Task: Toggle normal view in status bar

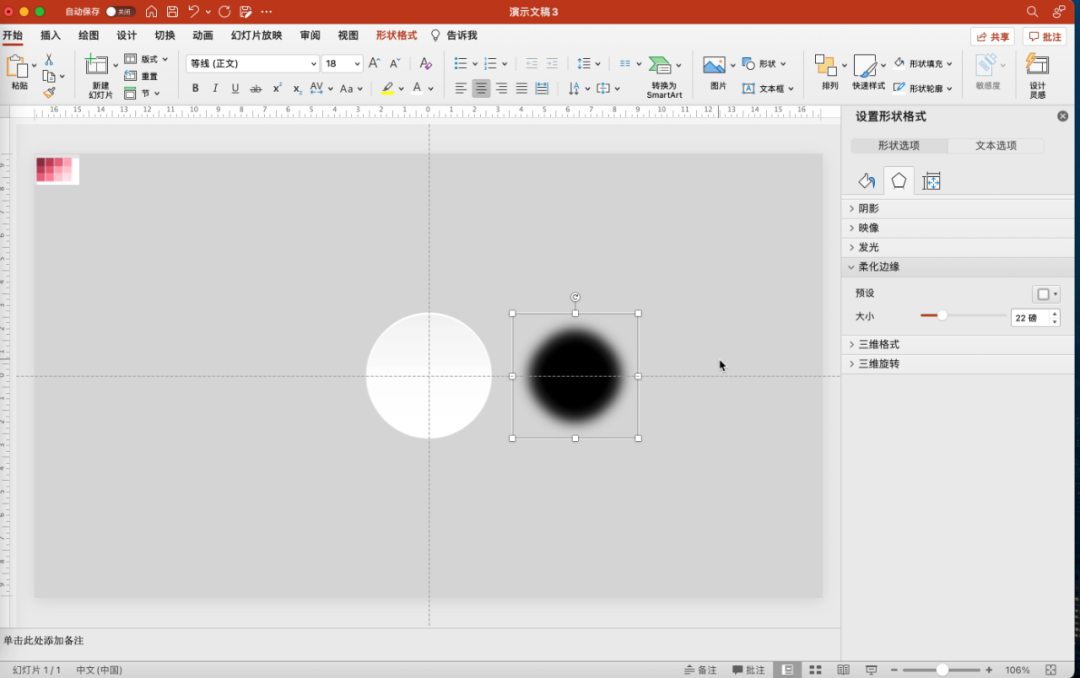Action: point(787,670)
